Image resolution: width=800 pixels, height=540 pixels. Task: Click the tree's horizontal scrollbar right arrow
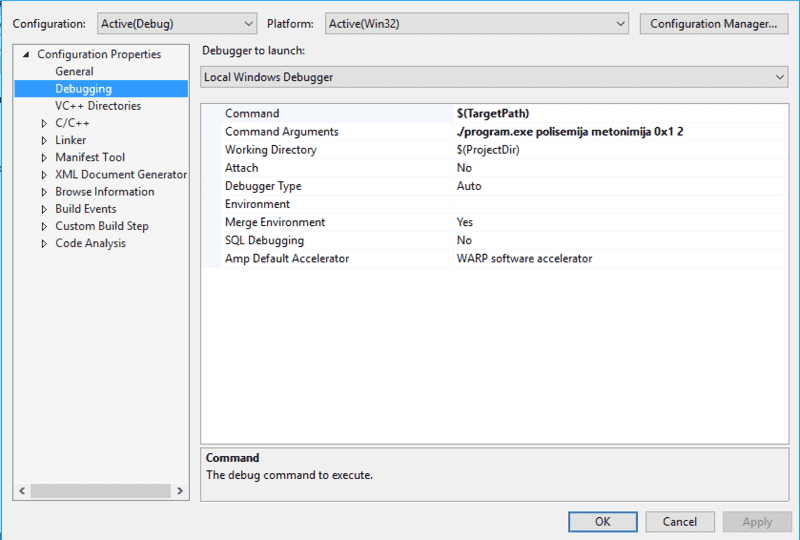181,491
